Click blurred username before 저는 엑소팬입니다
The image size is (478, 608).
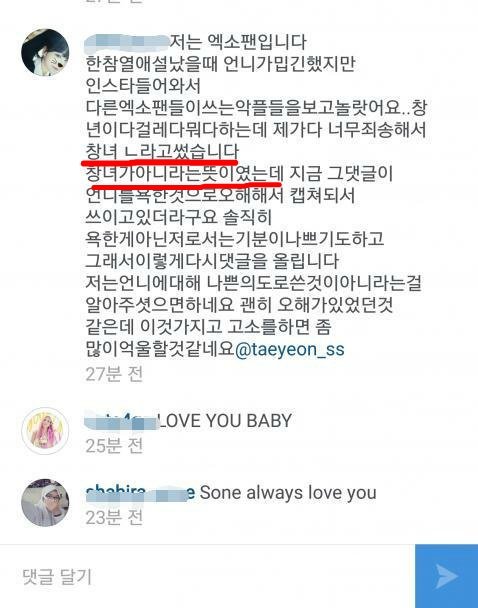(x=127, y=42)
